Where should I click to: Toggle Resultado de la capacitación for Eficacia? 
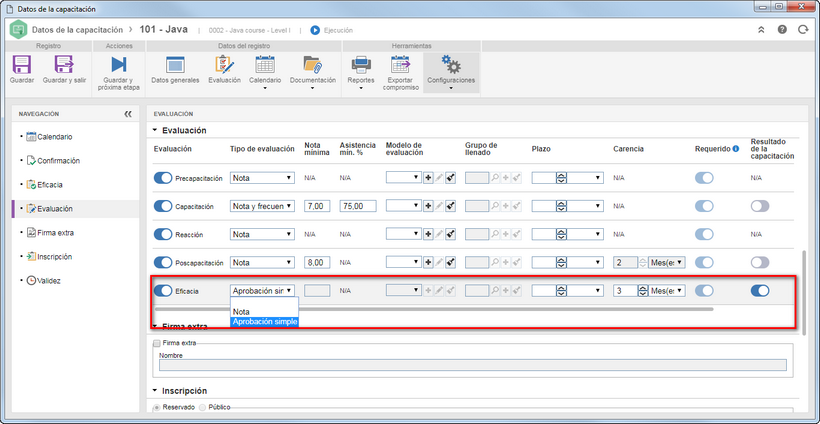click(760, 291)
